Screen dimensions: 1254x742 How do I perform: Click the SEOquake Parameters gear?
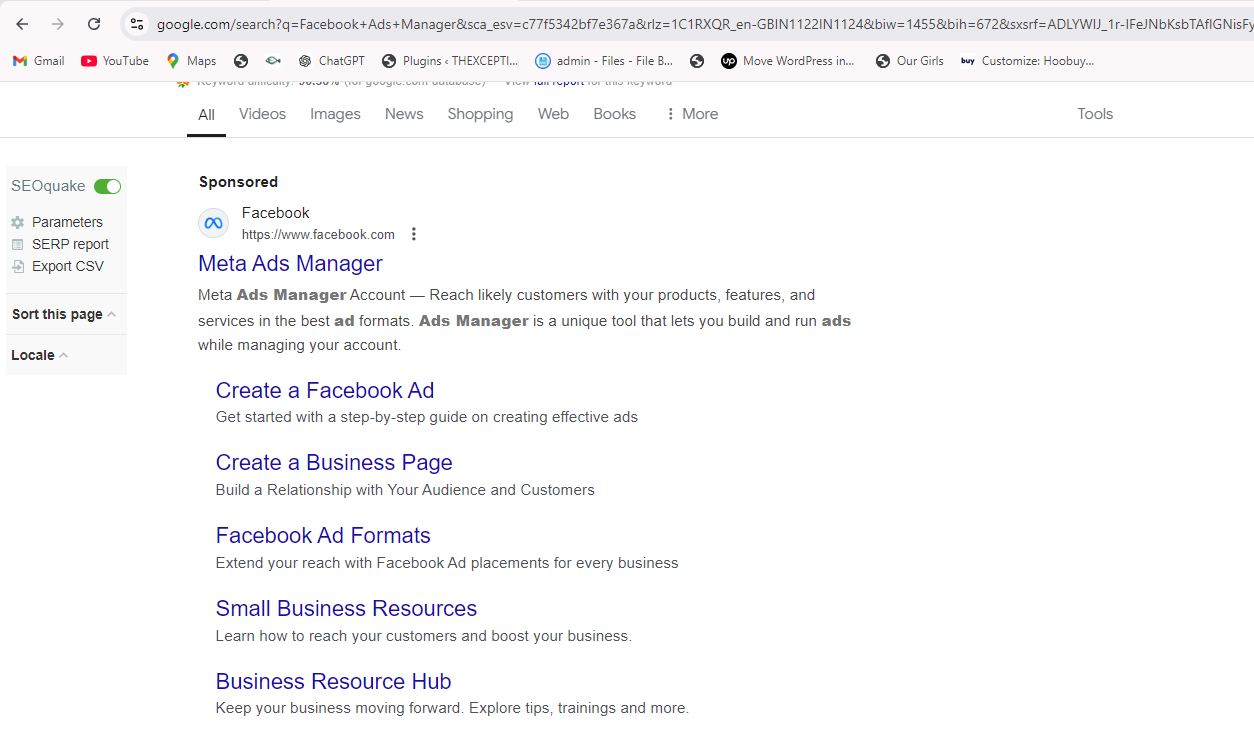[x=18, y=222]
